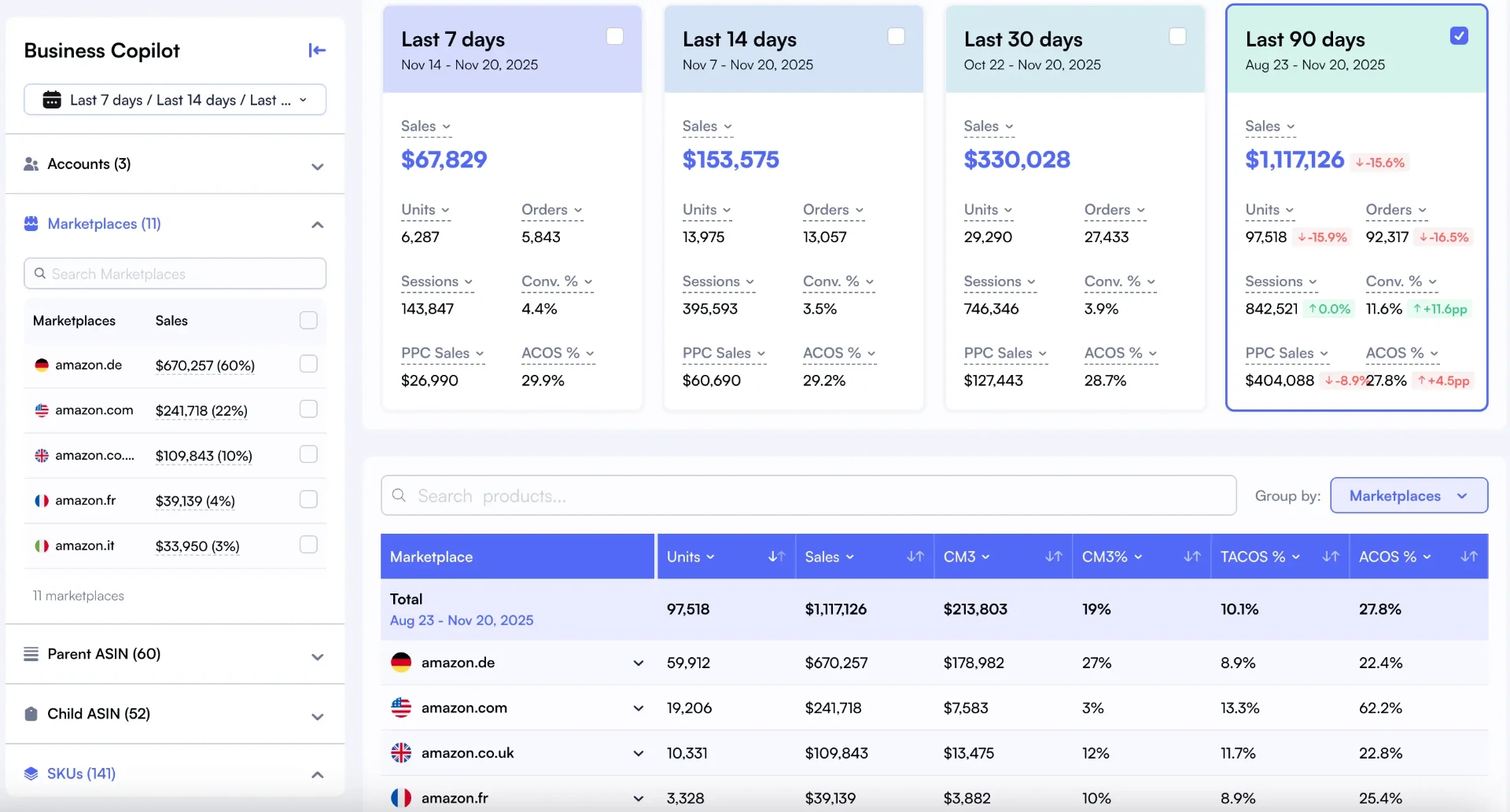Open TACOS % column header metric dropdown
The width and height of the screenshot is (1510, 812).
coord(1260,557)
